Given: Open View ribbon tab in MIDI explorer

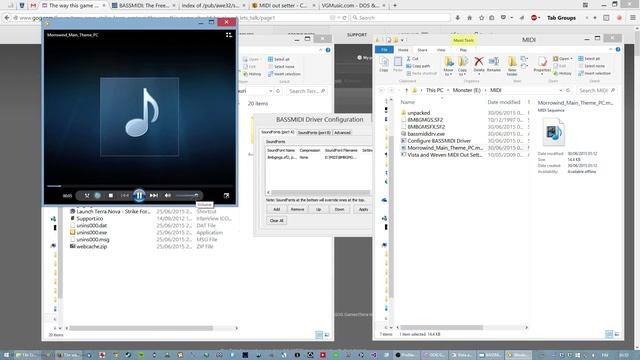Looking at the screenshot, I should pos(441,50).
